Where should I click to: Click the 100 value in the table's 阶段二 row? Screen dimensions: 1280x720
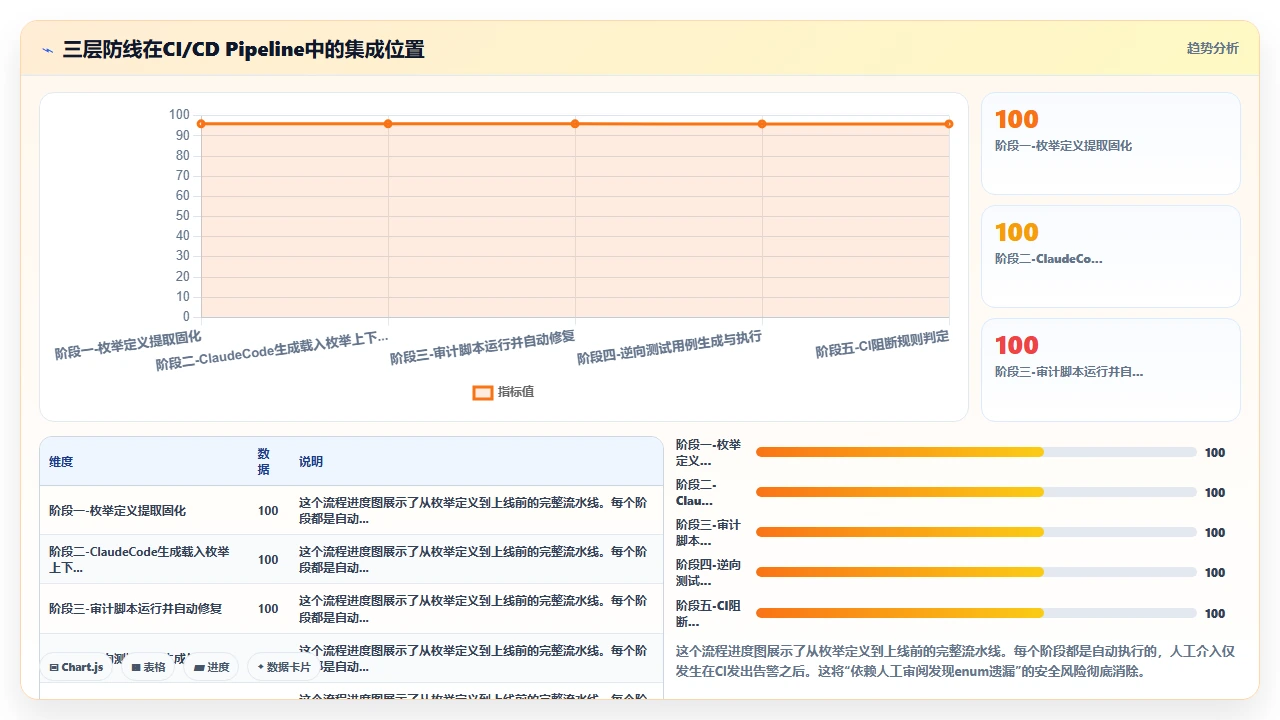(268, 560)
